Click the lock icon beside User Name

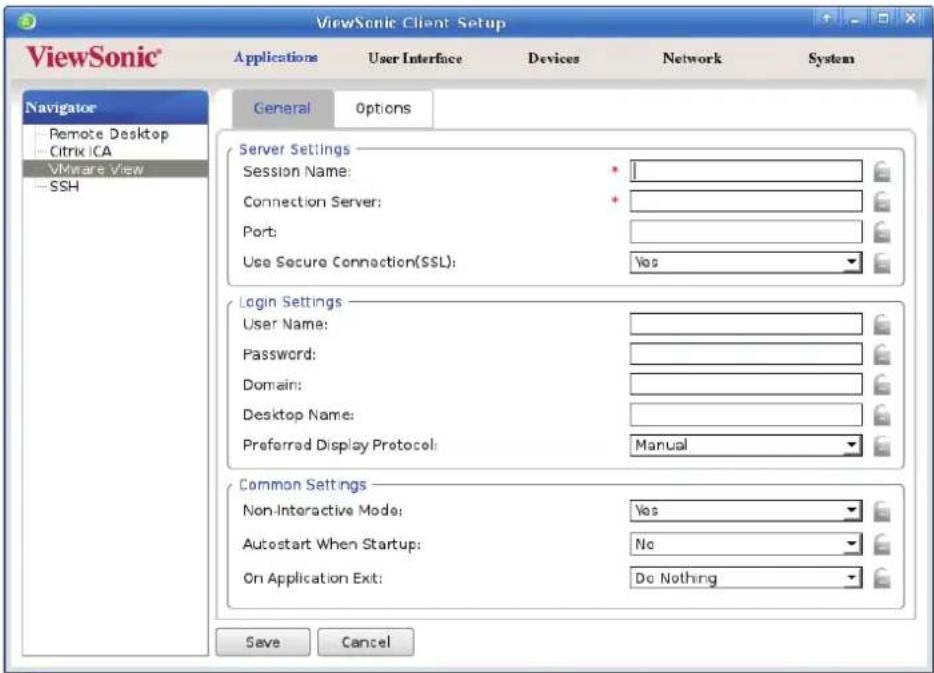(x=882, y=325)
